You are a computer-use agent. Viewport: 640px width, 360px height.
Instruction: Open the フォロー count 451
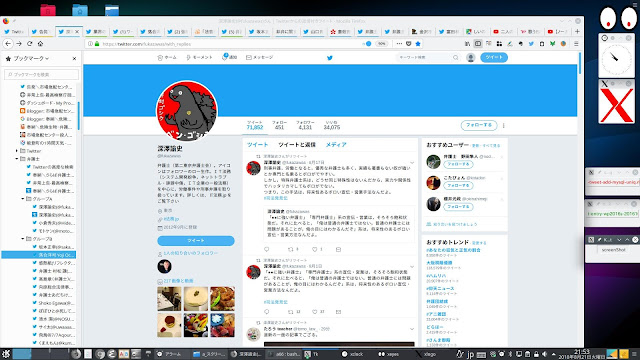[279, 125]
